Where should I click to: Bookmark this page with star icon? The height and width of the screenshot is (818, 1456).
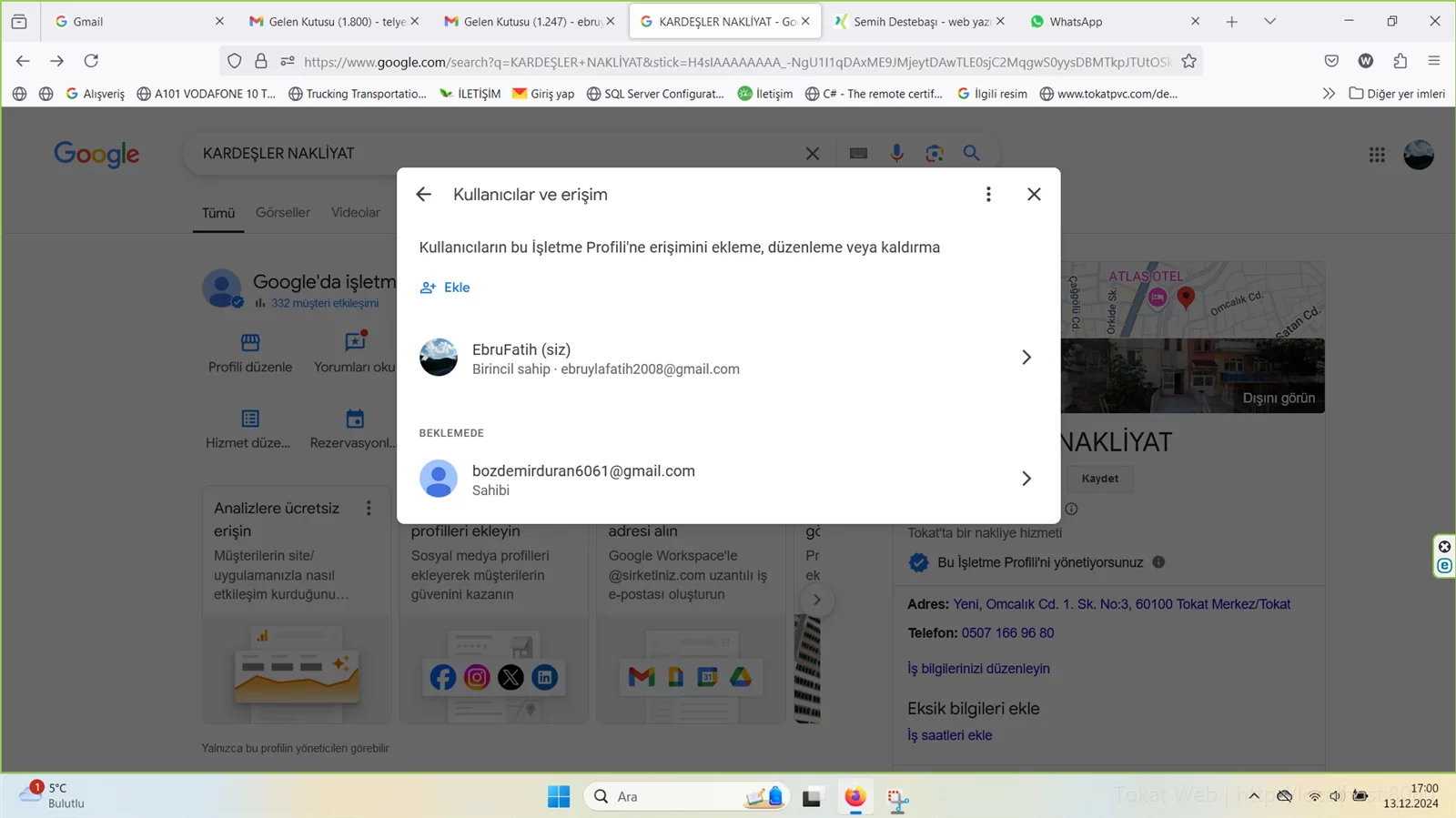1188,61
